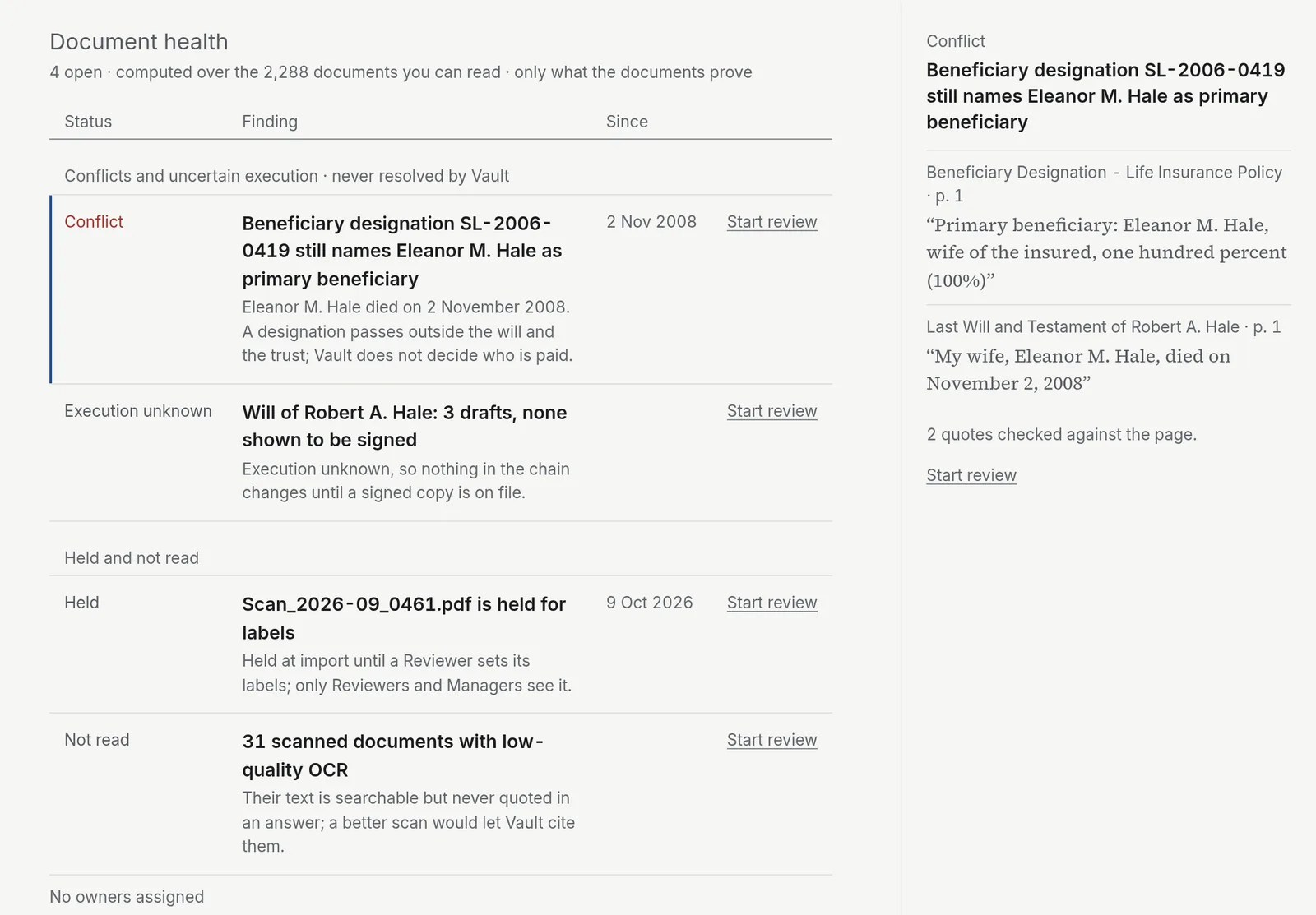Start review for Scan_2026-09_0461.pdf held row

[x=772, y=603]
